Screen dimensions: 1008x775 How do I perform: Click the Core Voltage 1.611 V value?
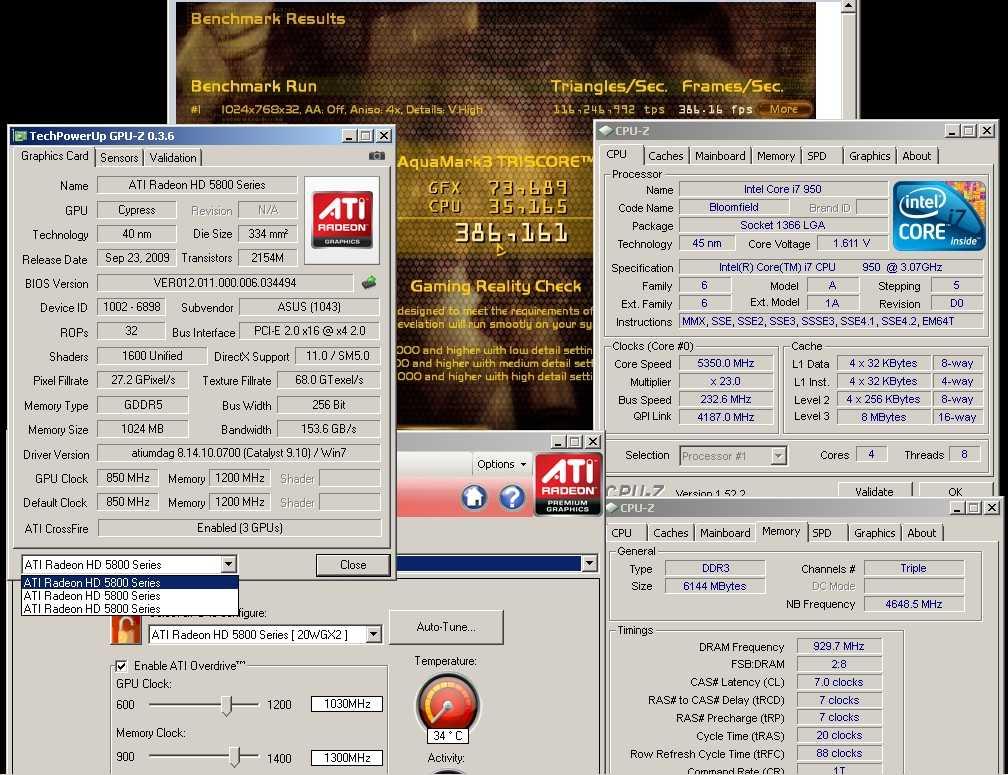851,244
